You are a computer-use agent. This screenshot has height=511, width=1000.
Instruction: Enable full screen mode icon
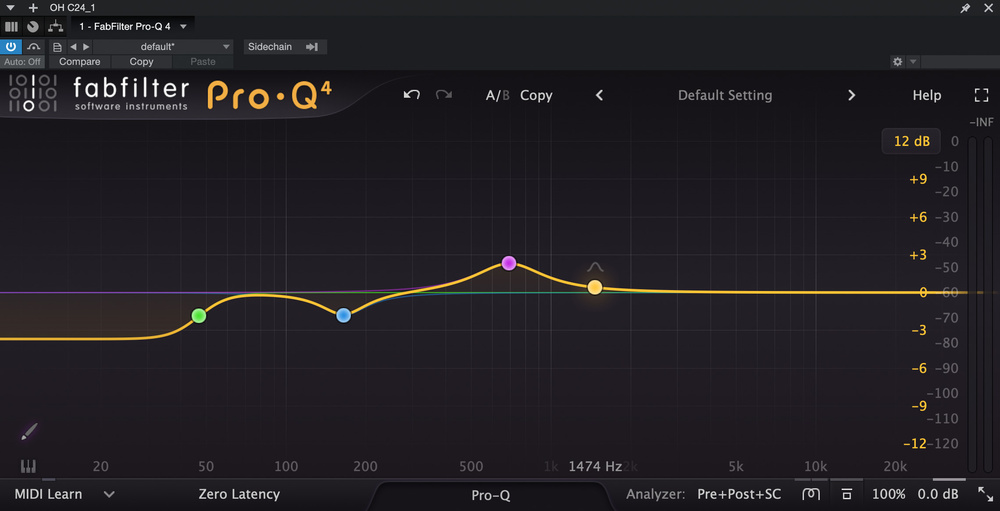click(981, 95)
